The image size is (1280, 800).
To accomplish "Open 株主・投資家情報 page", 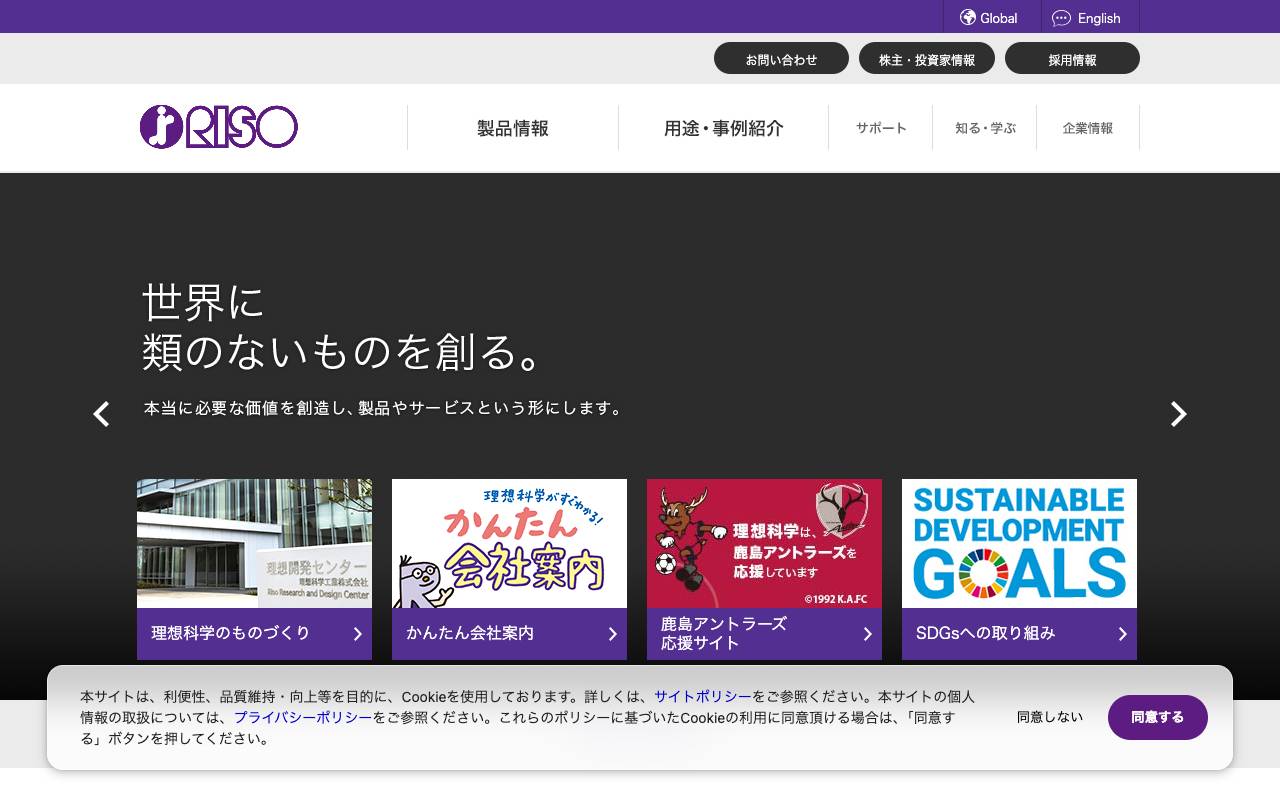I will 927,58.
